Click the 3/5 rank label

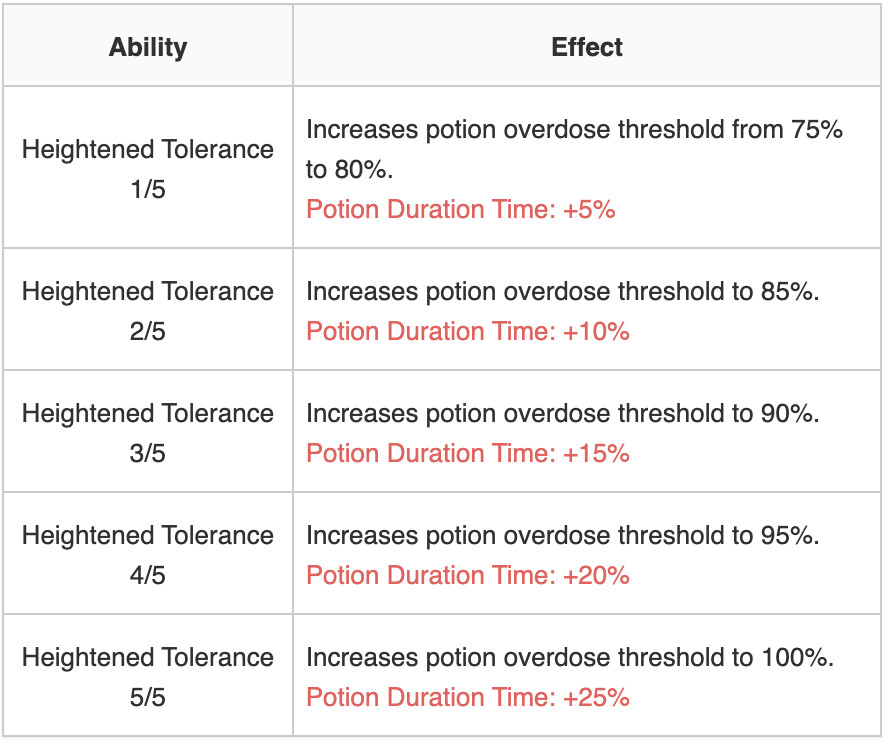(148, 453)
